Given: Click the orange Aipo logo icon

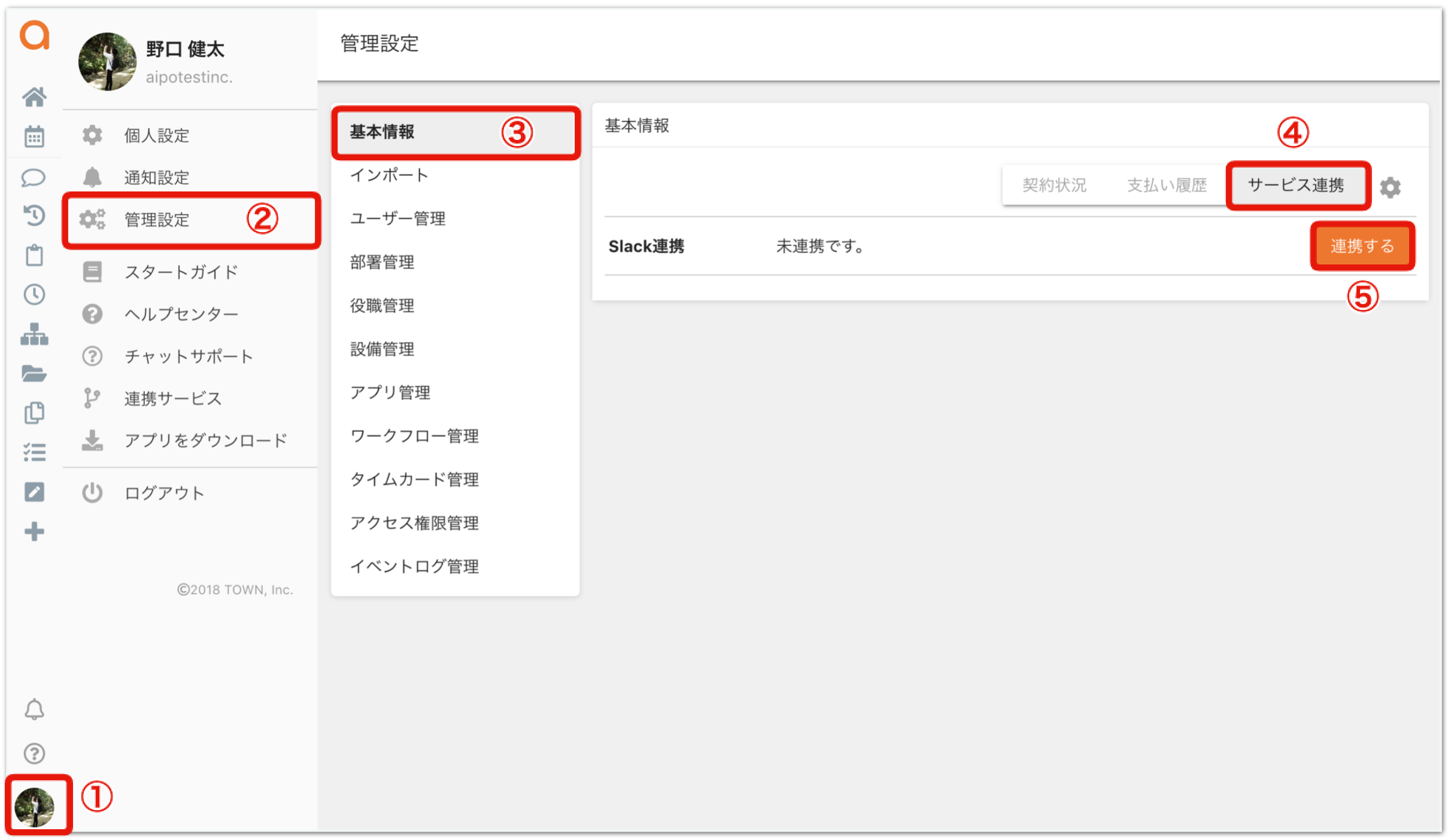Looking at the screenshot, I should coord(34,35).
